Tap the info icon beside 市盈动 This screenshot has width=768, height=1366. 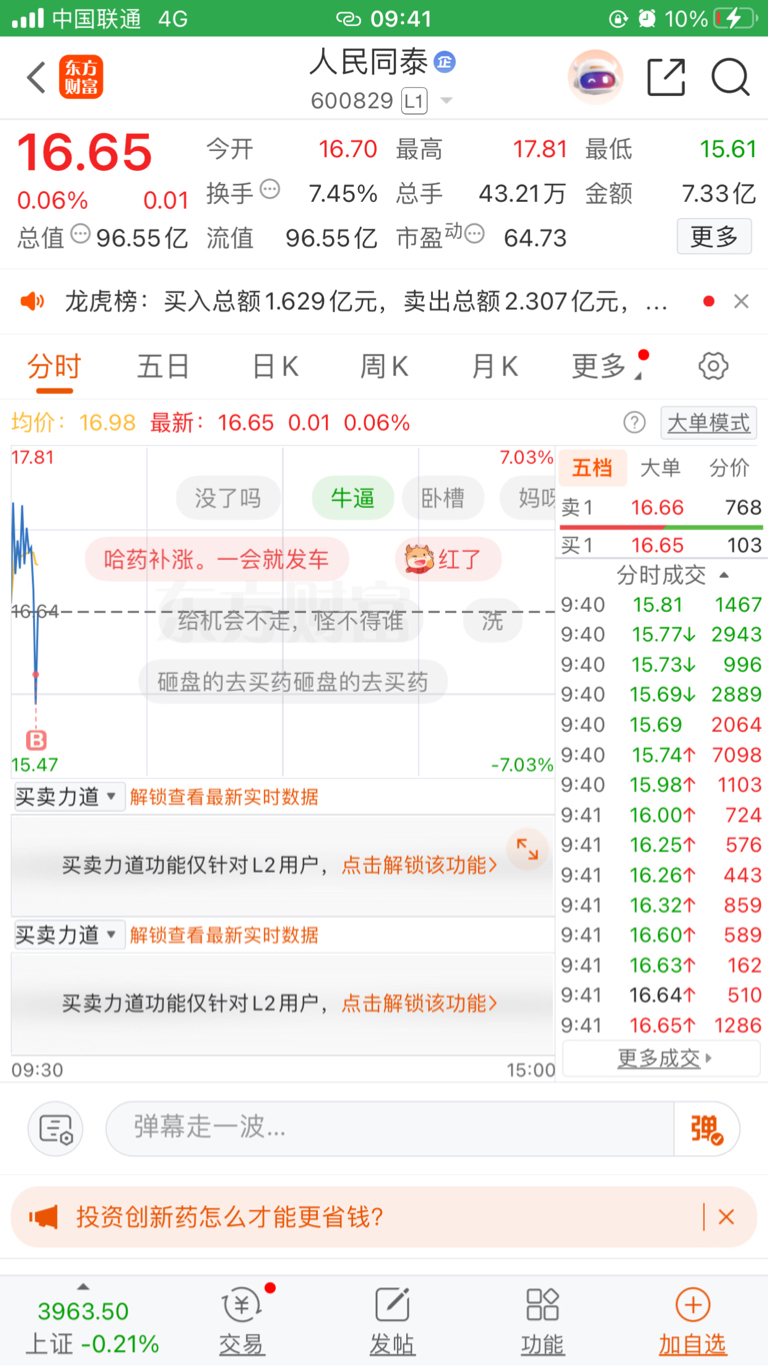point(474,234)
